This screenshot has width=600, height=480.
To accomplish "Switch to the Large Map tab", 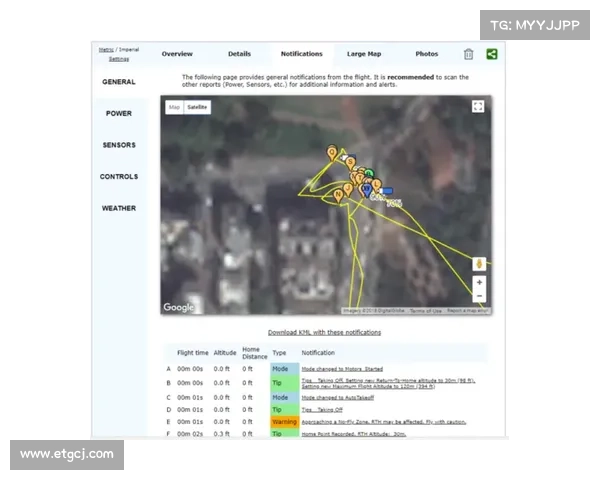I will [x=363, y=54].
